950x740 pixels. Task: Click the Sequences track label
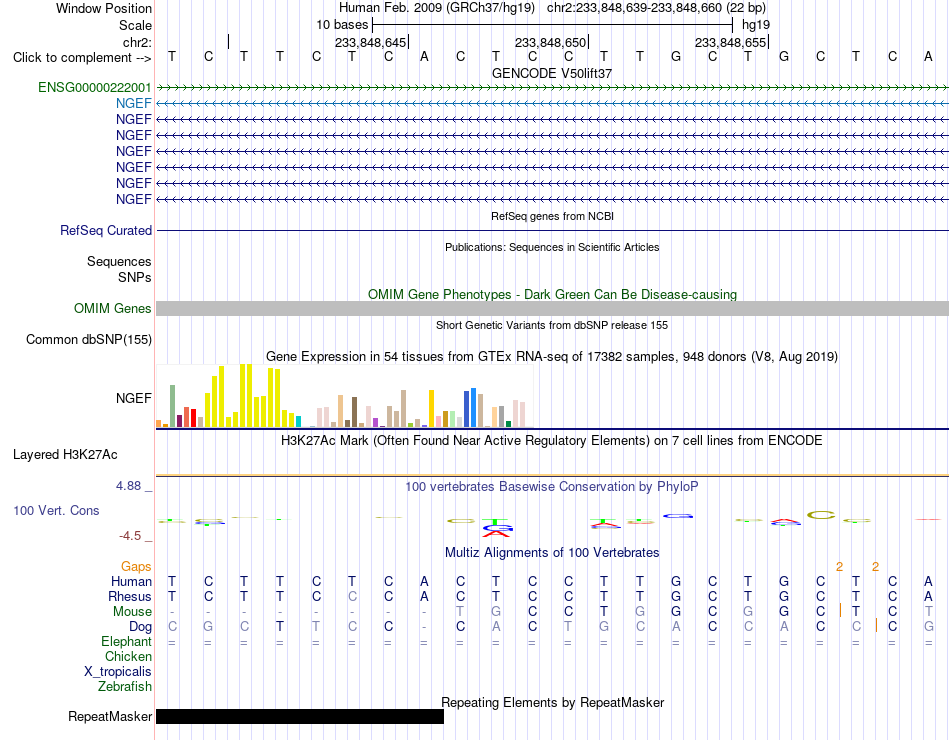(x=119, y=261)
